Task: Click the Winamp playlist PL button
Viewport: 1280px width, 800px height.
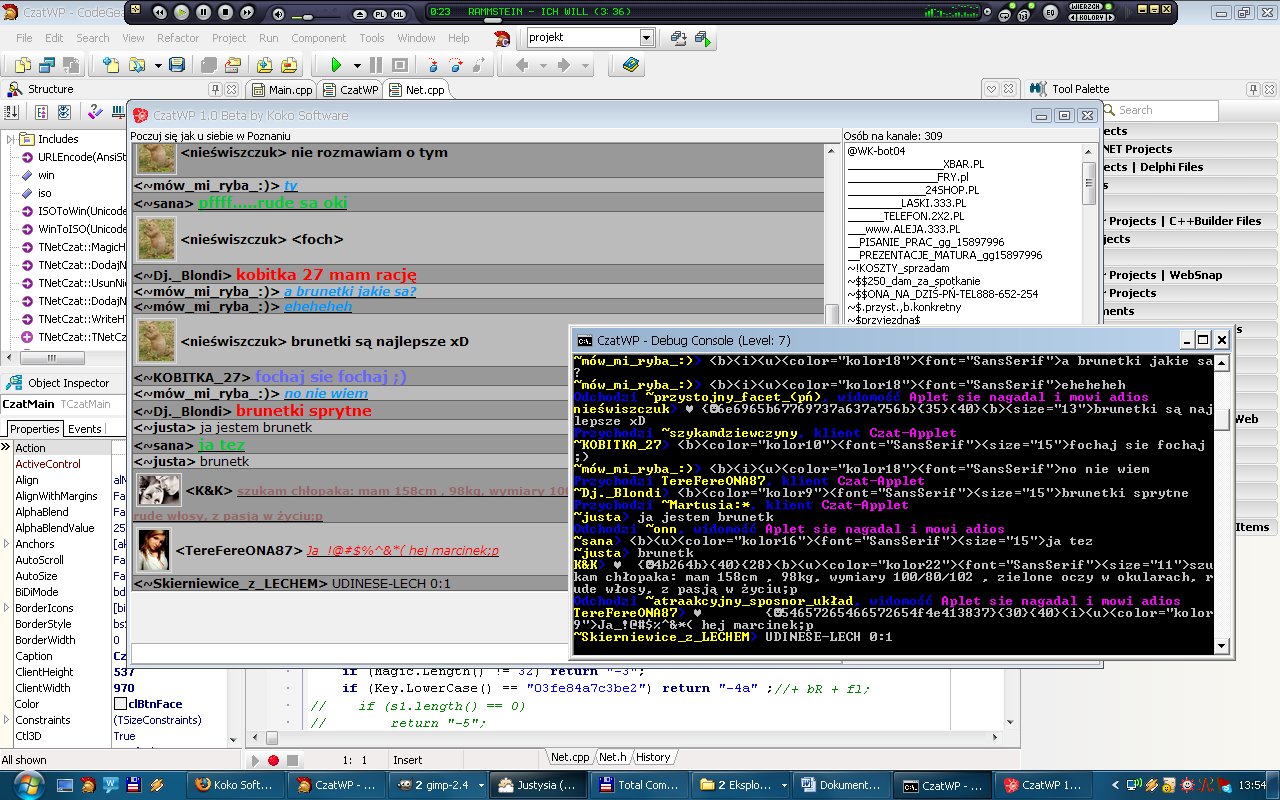Action: tap(380, 13)
